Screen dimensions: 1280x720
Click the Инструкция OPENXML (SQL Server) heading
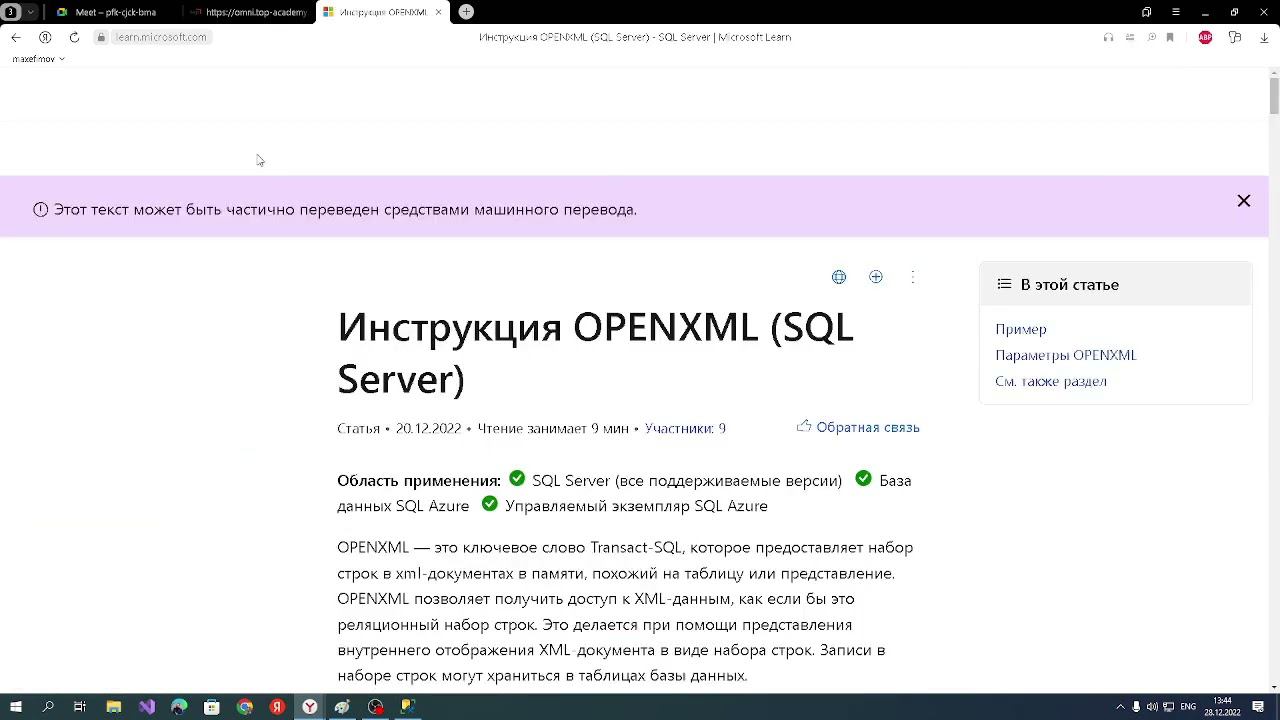tap(595, 353)
